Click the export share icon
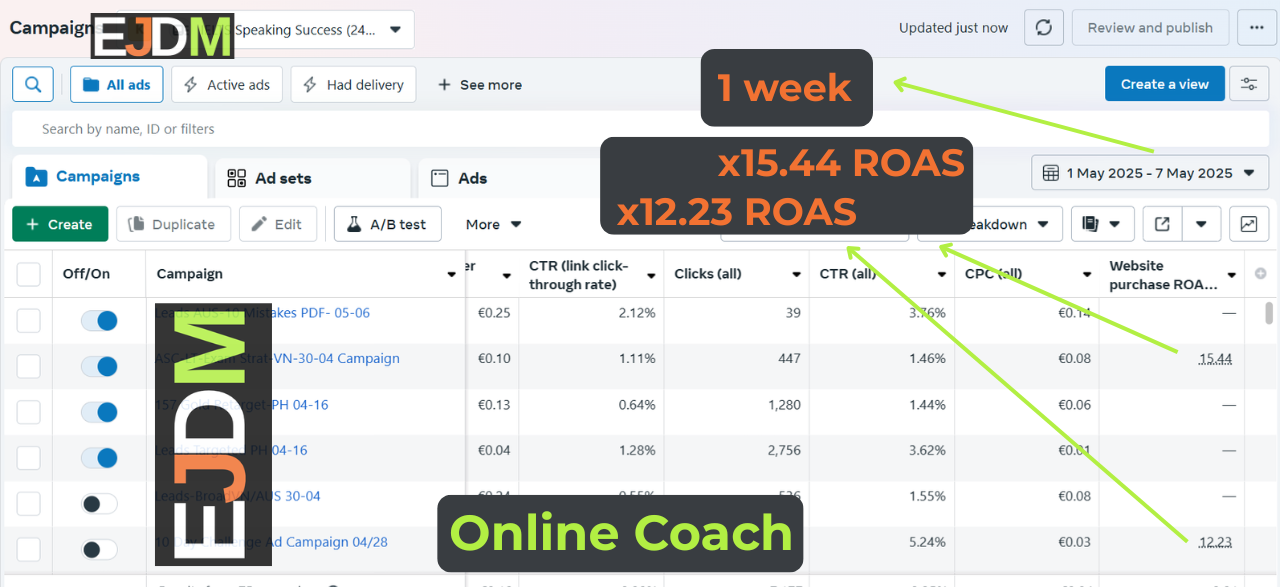1280x587 pixels. (1162, 224)
